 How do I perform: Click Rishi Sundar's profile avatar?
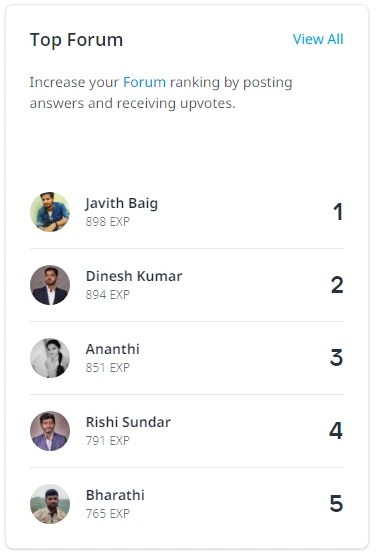[x=50, y=431]
